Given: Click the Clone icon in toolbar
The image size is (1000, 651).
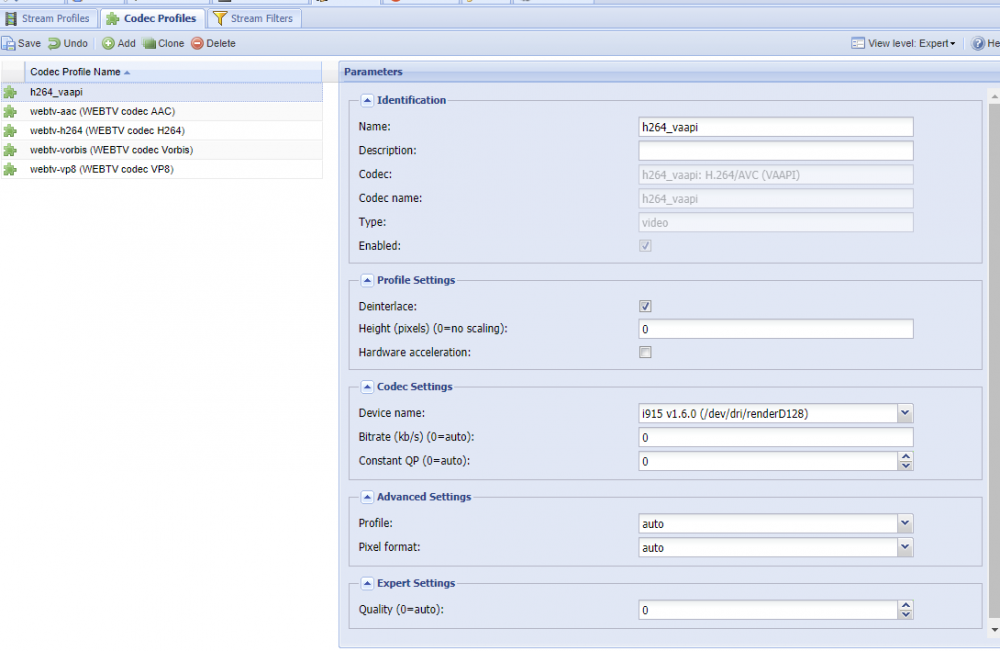Looking at the screenshot, I should point(149,43).
